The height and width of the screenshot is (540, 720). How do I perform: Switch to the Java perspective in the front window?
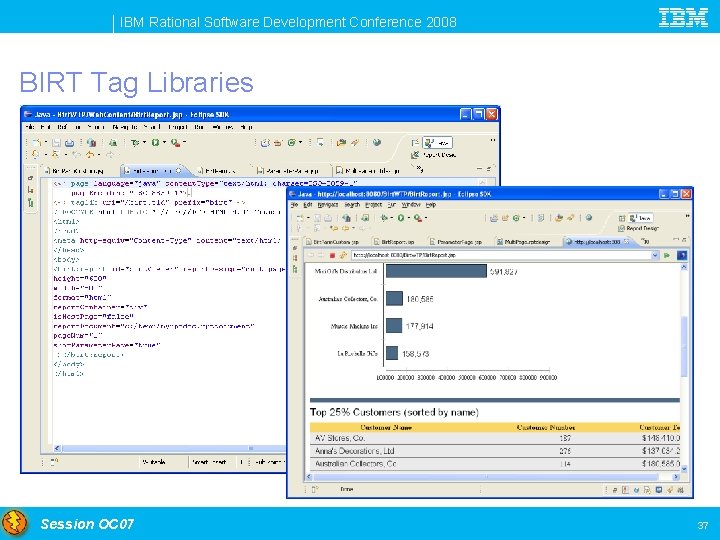click(x=641, y=218)
